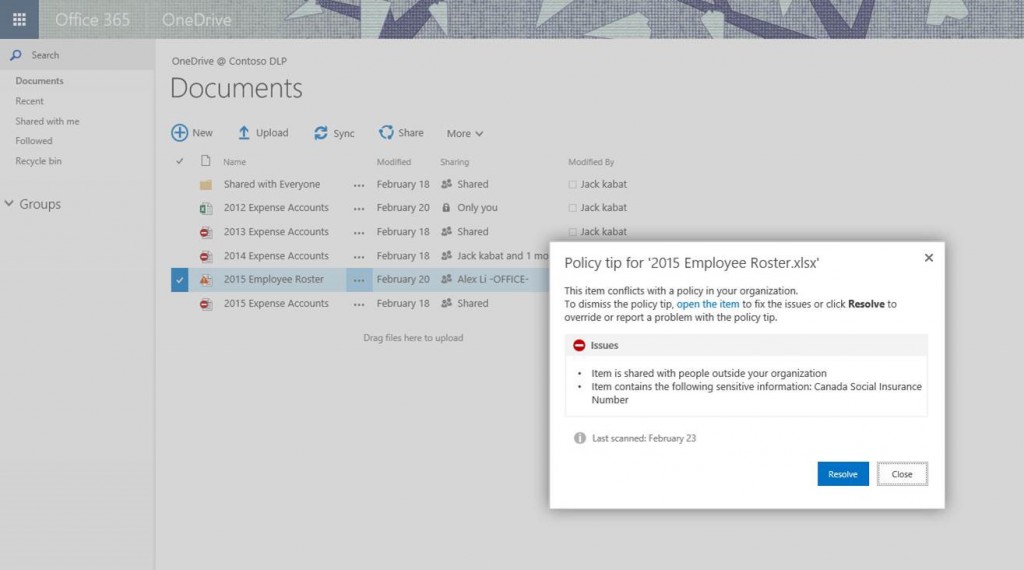Click the Close button in policy tip

coord(902,474)
